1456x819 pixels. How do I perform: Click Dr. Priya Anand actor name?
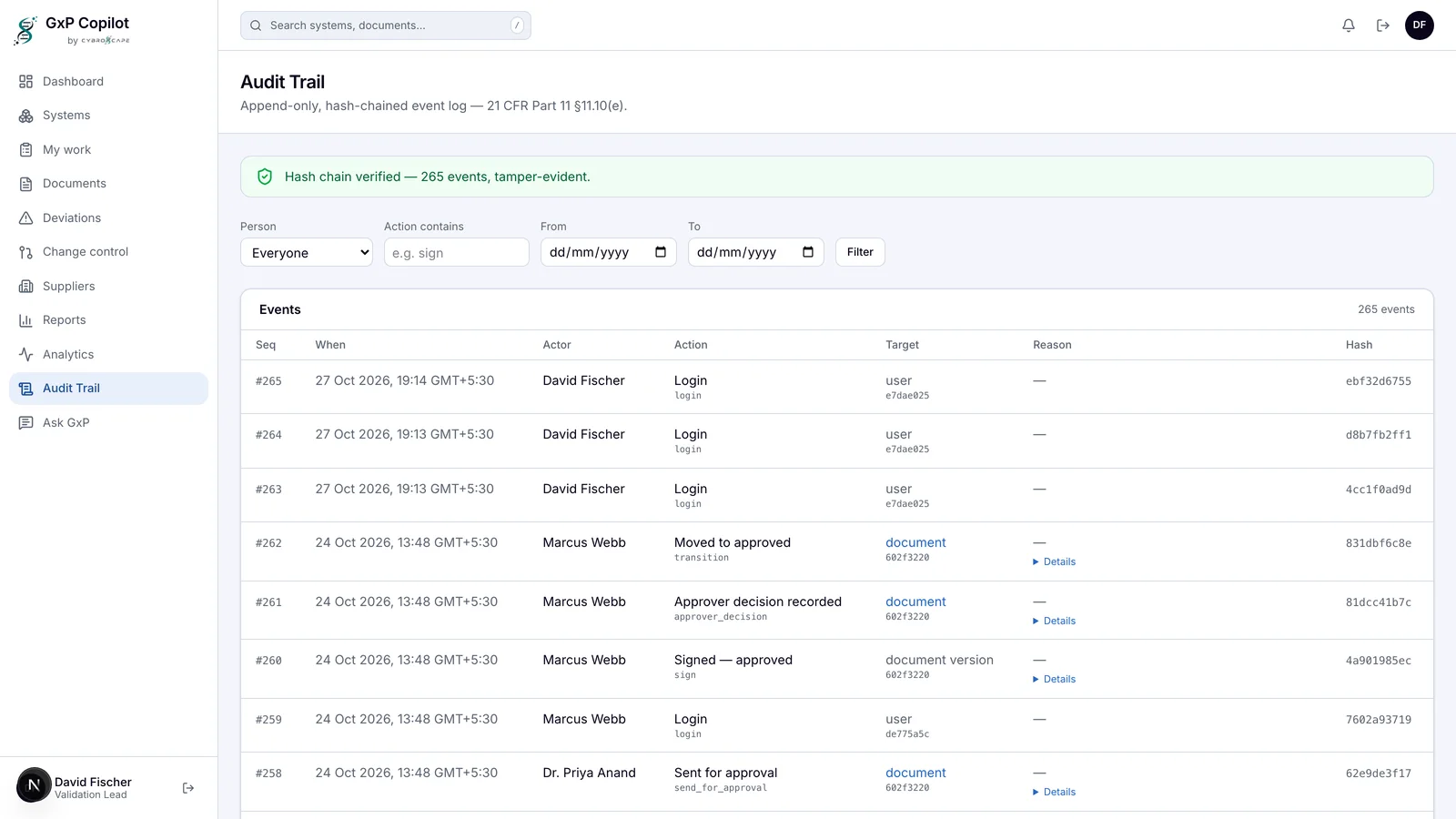pos(589,773)
